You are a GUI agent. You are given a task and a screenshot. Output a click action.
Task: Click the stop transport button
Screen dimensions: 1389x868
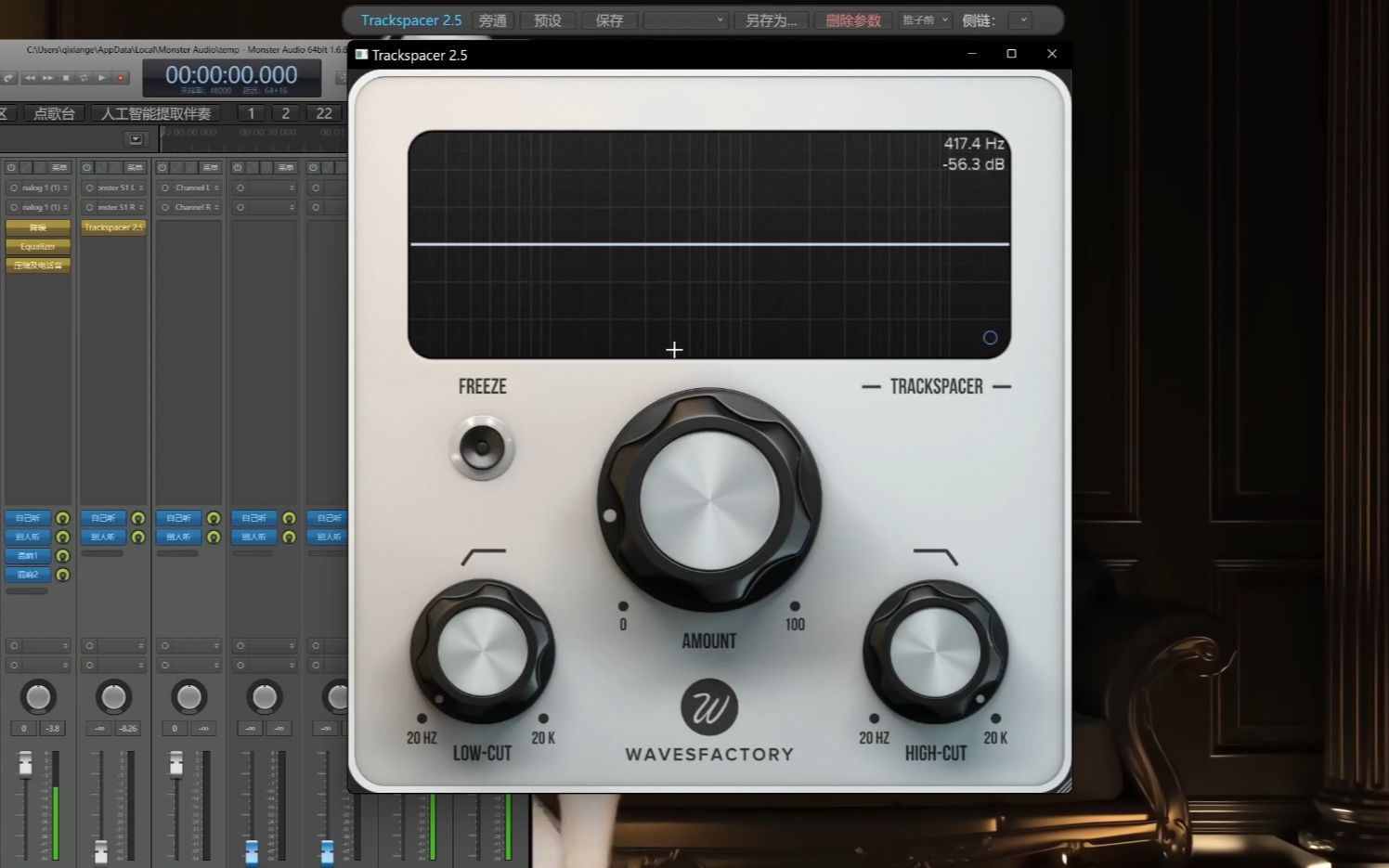(x=66, y=78)
